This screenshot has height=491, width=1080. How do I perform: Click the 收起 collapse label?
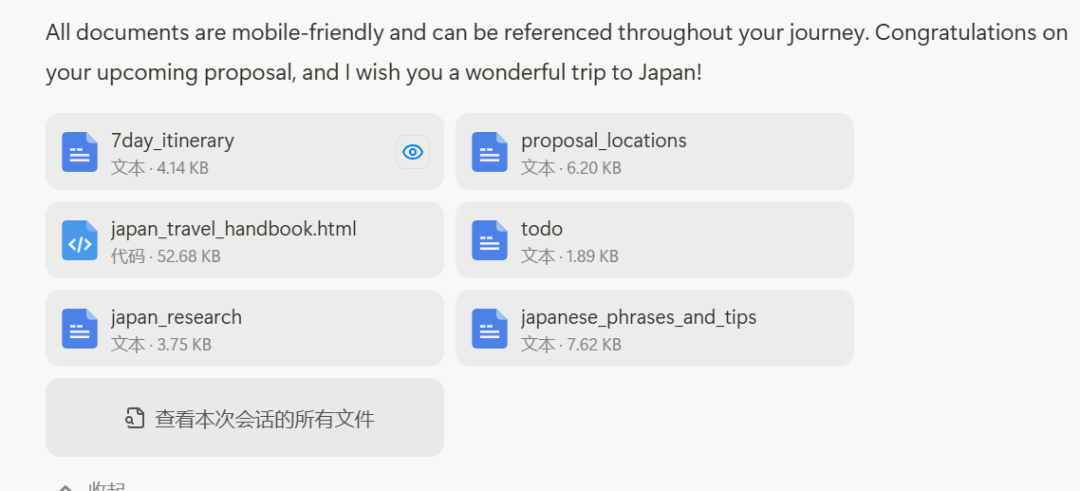coord(107,487)
